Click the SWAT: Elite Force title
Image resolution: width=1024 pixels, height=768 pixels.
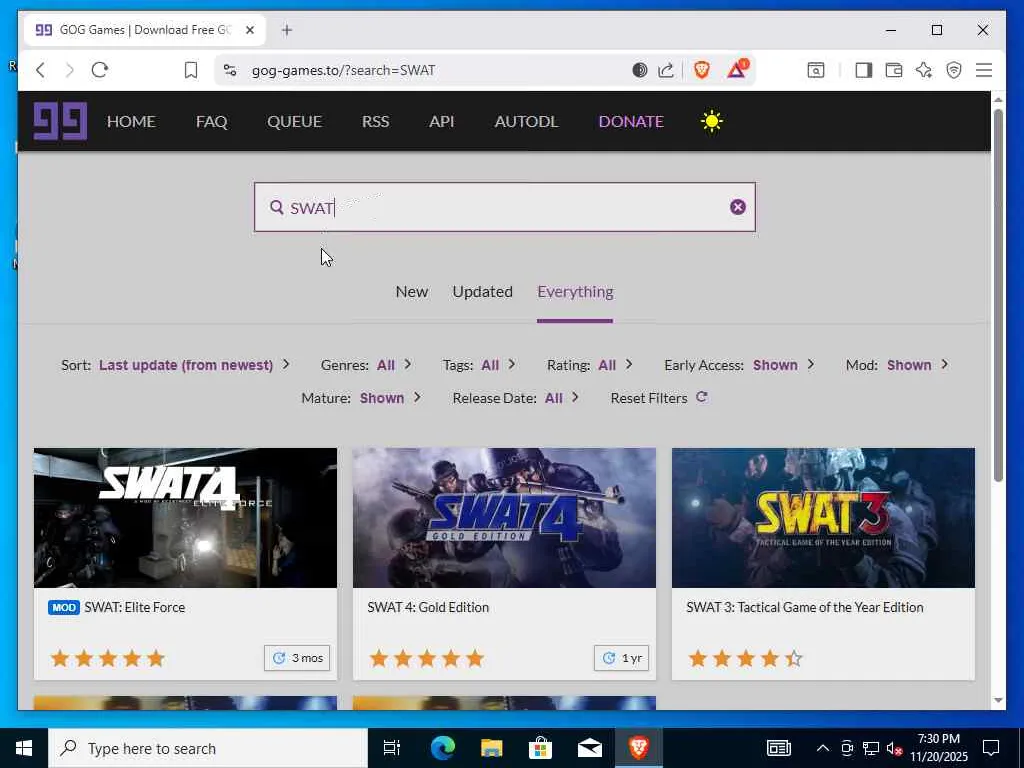pyautogui.click(x=135, y=607)
